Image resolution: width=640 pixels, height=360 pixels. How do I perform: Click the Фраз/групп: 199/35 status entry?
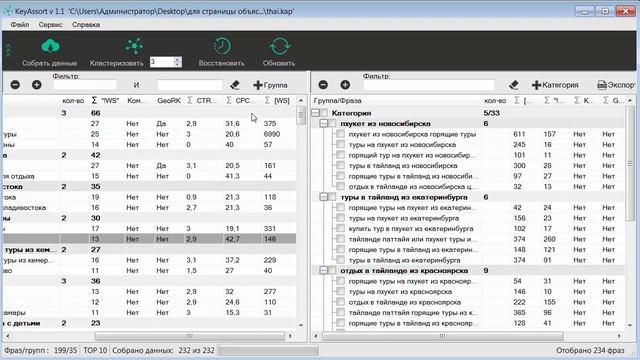tap(40, 350)
